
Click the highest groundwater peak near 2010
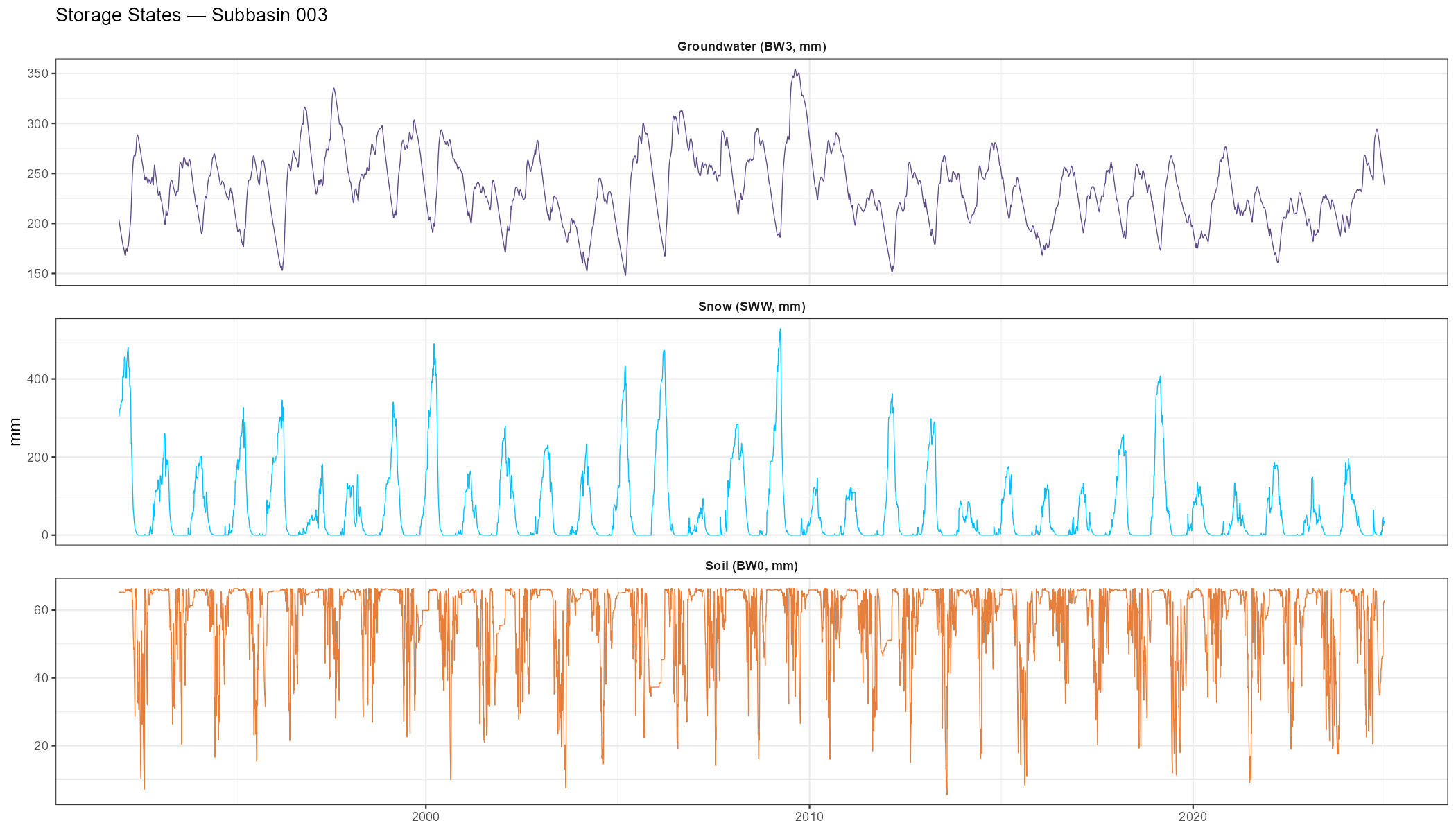pyautogui.click(x=795, y=70)
